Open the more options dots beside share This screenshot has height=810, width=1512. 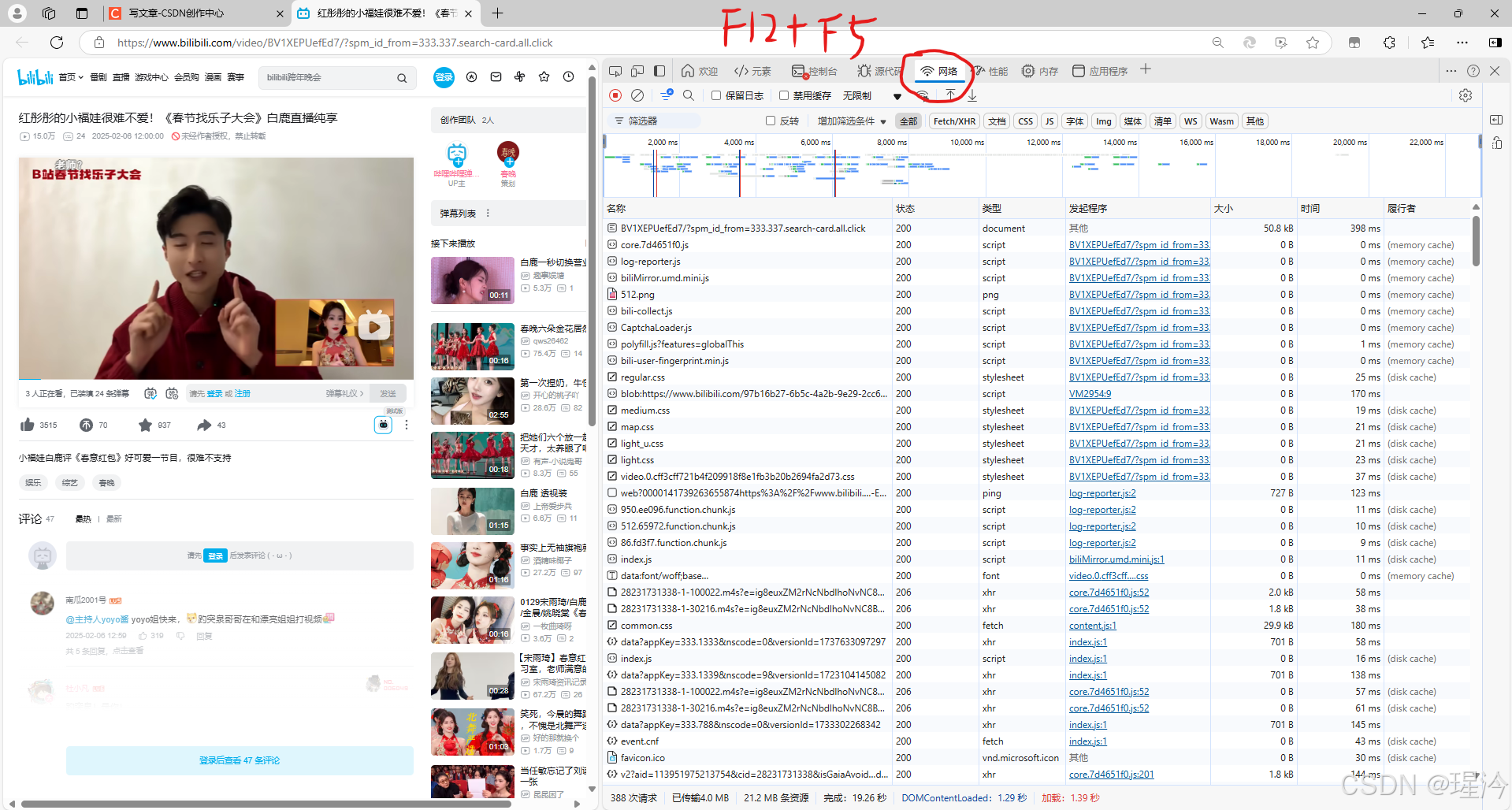tap(407, 425)
